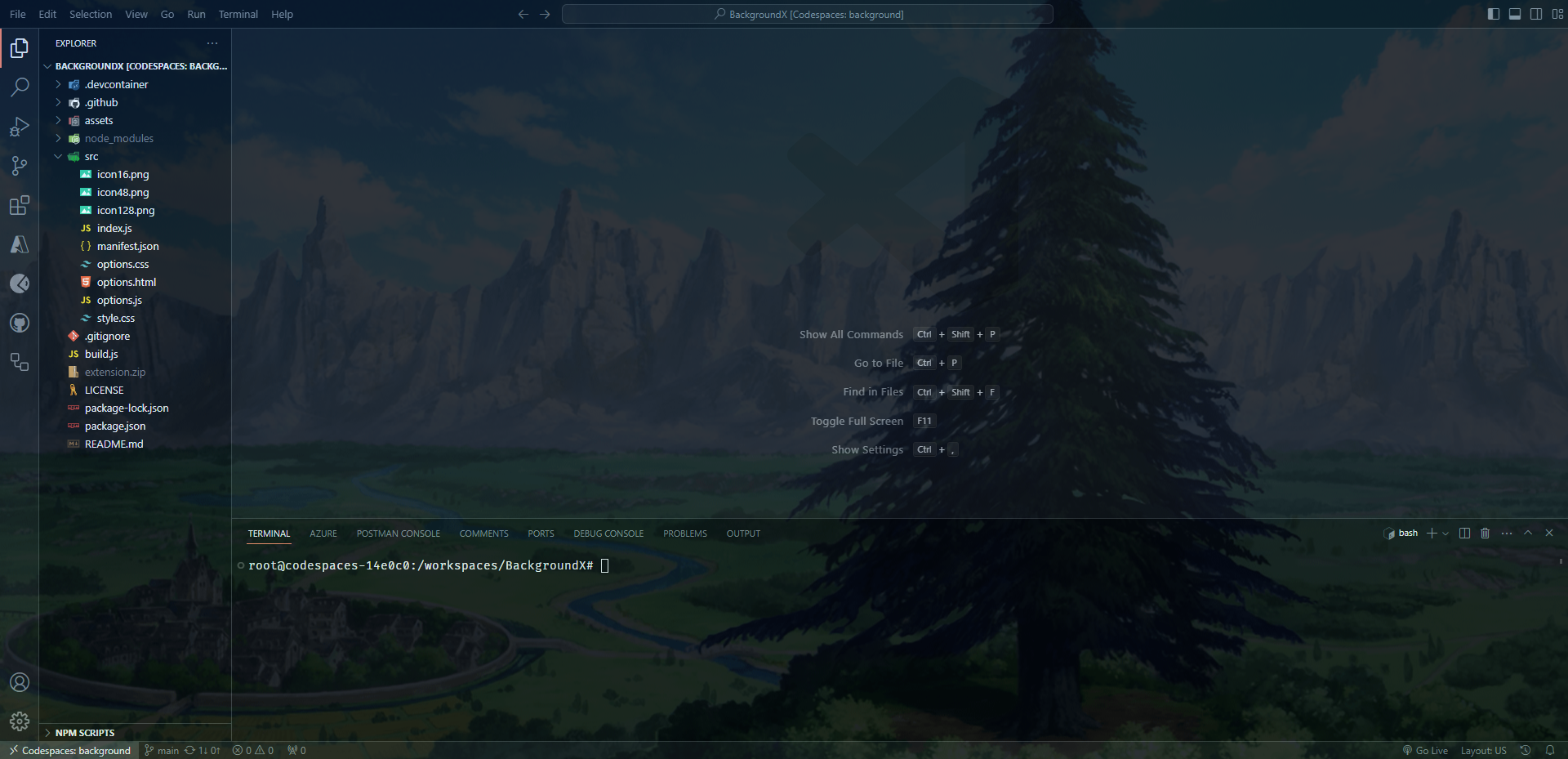Switch to the OUTPUT tab
Image resolution: width=1568 pixels, height=759 pixels.
743,534
